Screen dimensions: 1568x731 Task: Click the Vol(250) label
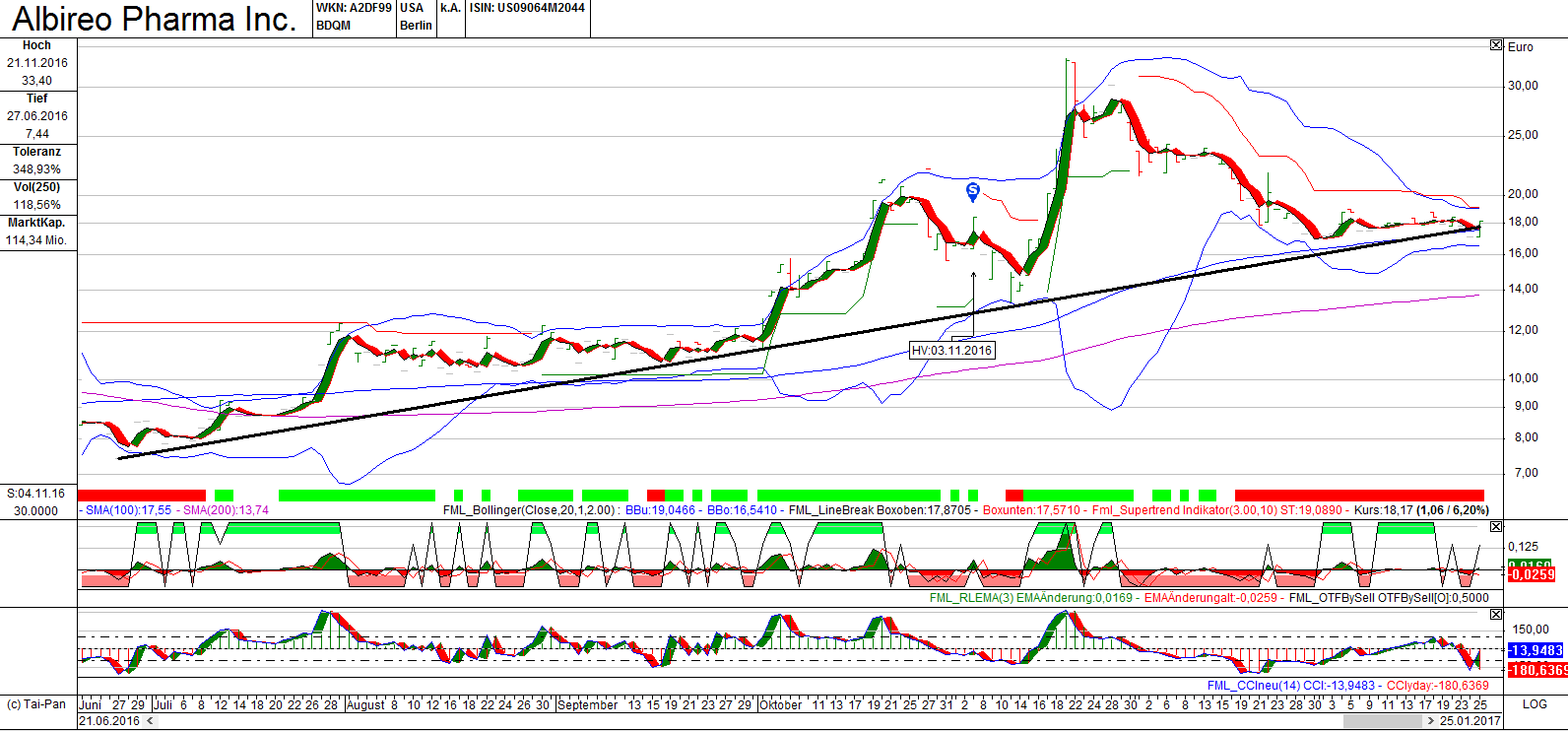(x=37, y=187)
